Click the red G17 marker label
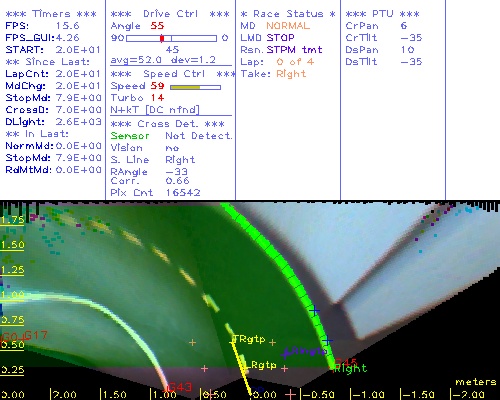 coord(36,335)
